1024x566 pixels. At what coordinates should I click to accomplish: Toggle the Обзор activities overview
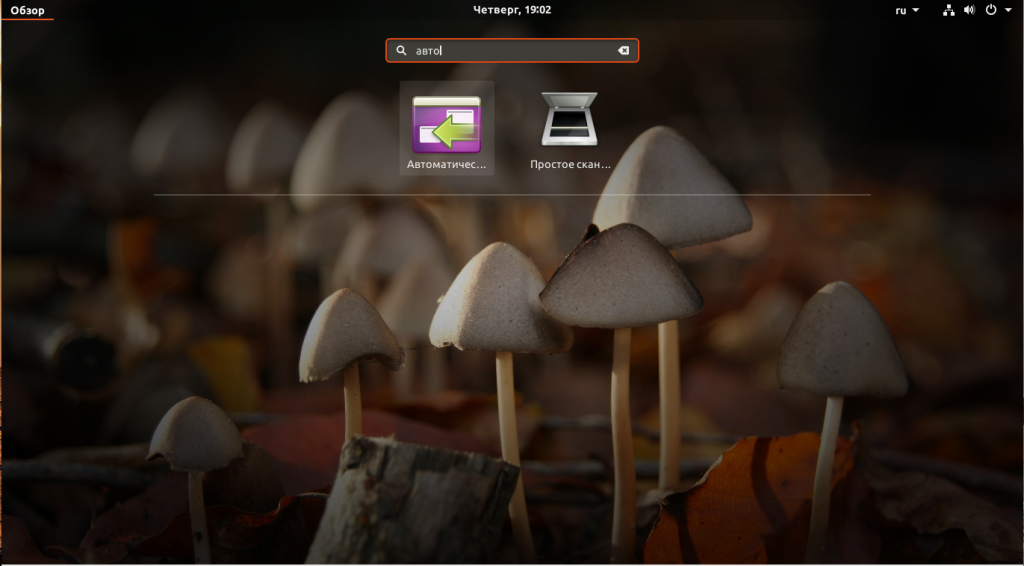pyautogui.click(x=27, y=10)
